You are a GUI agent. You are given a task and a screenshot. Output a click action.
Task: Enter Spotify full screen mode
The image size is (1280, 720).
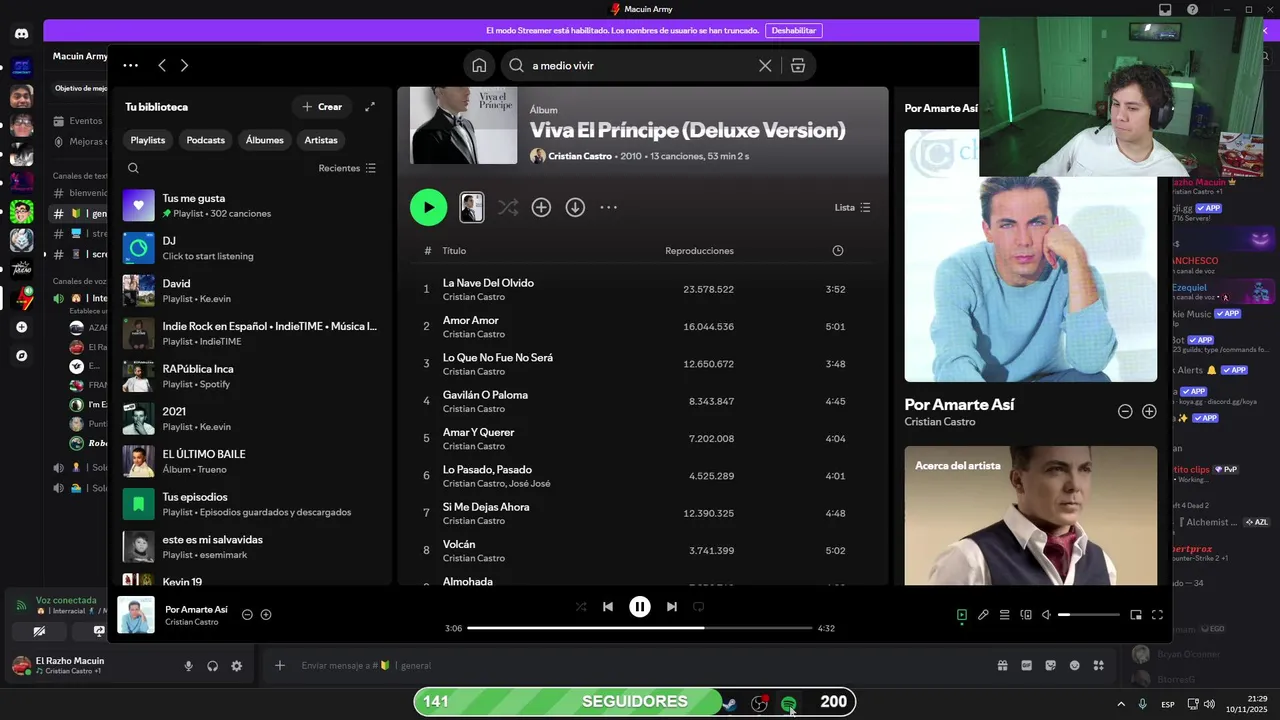(1157, 615)
